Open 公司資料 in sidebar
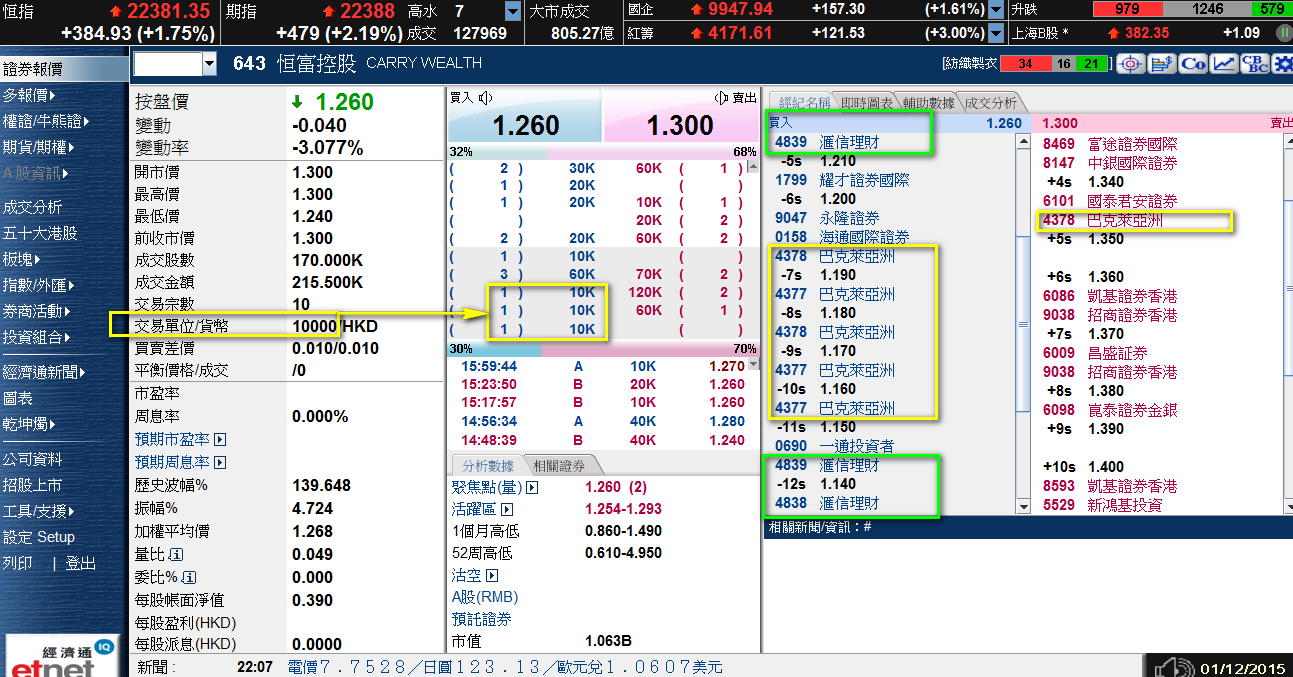Viewport: 1293px width, 677px height. point(32,459)
